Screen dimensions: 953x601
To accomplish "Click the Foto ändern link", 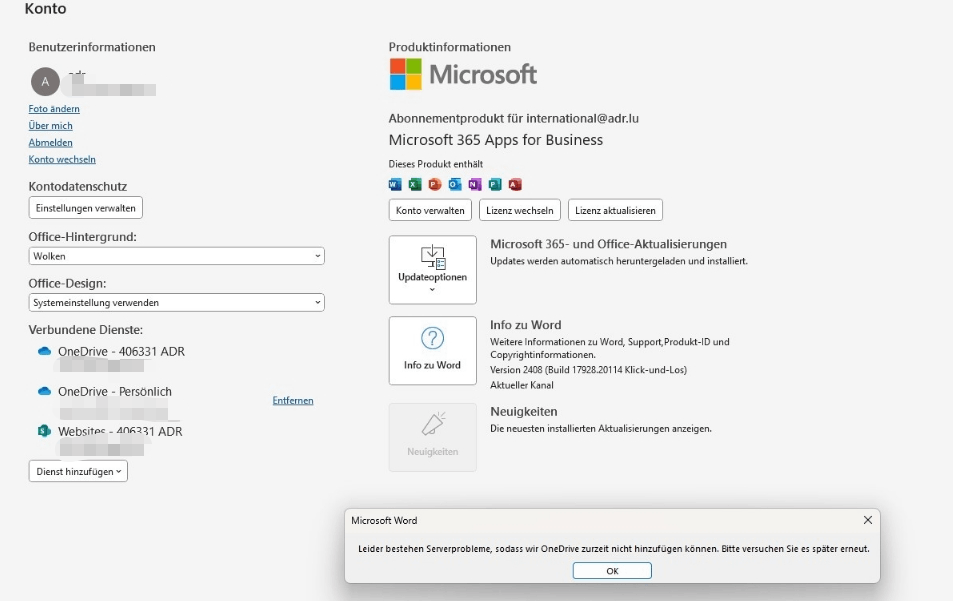I will [54, 109].
